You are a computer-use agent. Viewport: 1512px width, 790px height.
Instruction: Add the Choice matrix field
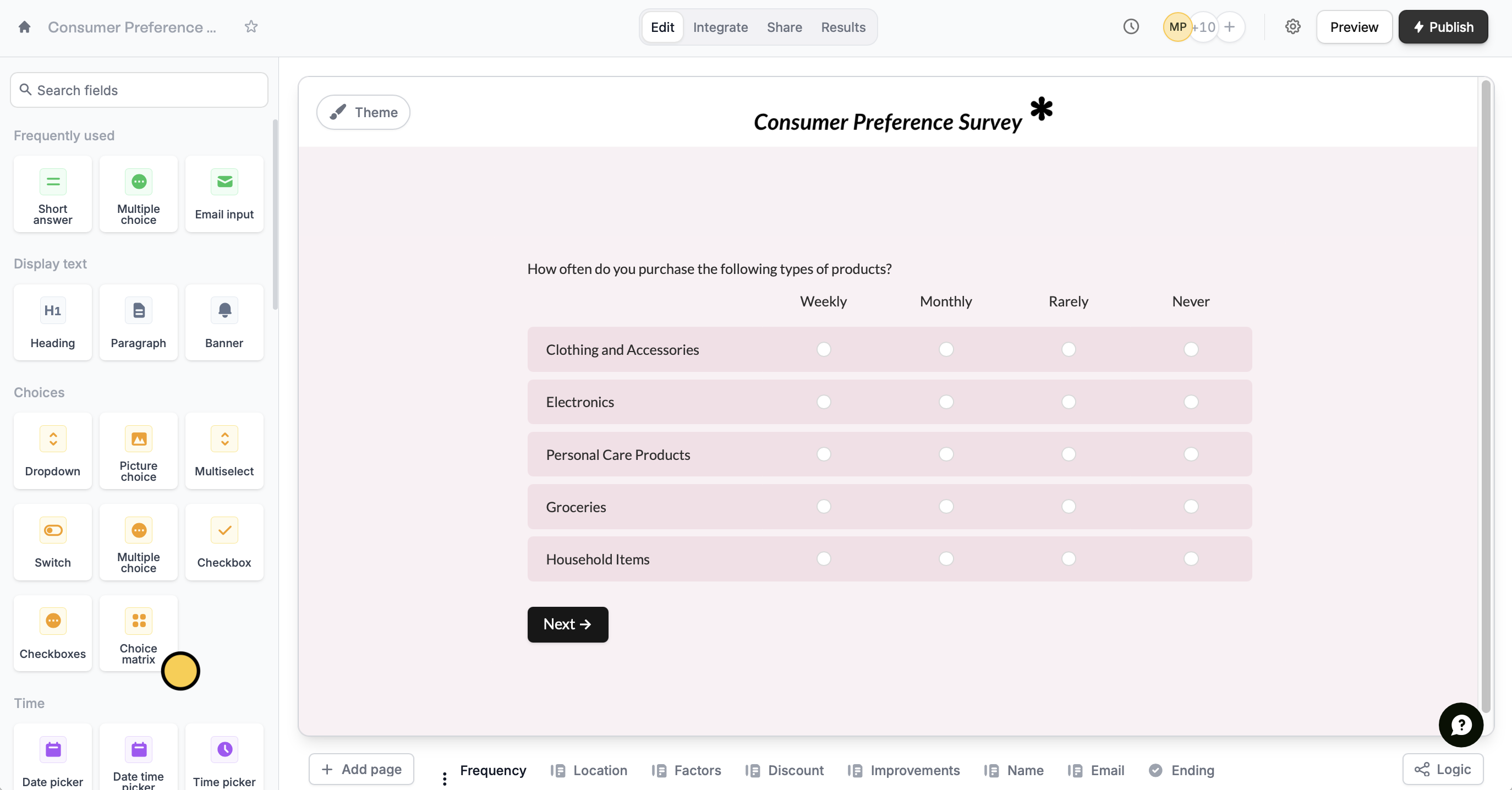tap(139, 633)
